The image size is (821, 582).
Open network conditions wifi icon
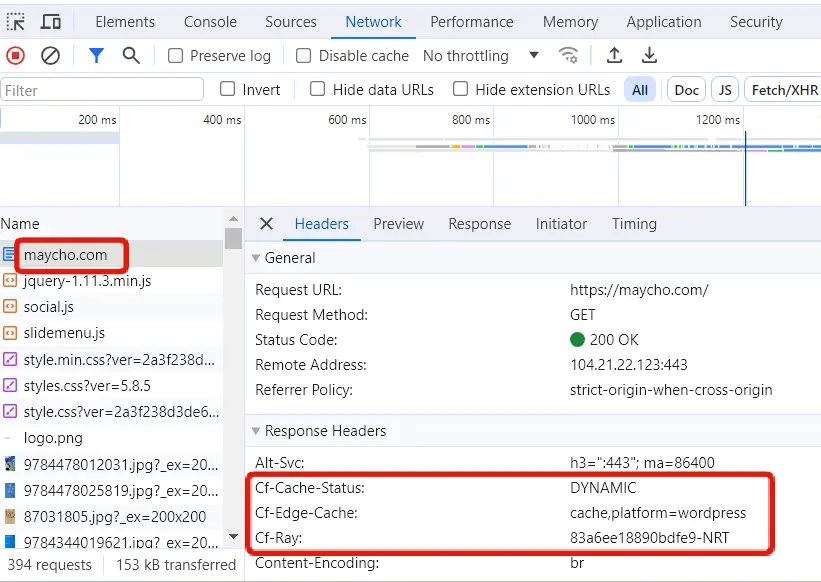[568, 56]
